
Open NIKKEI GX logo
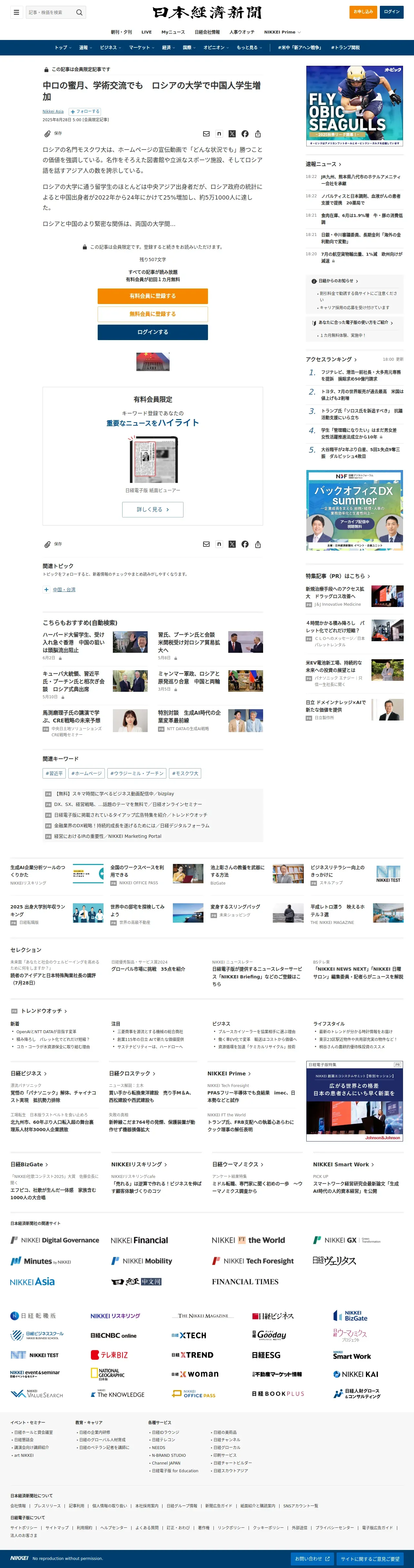(347, 1240)
